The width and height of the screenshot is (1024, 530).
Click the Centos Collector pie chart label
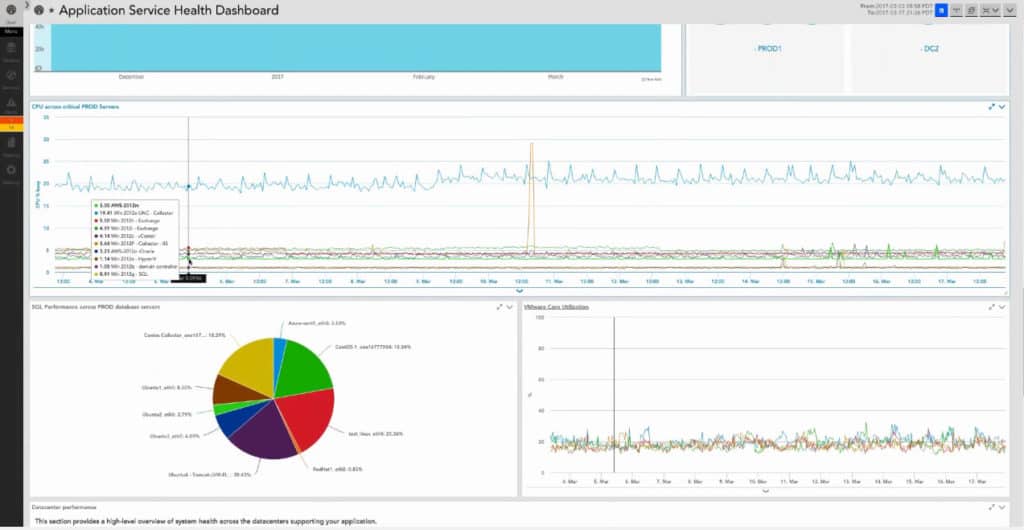(185, 335)
